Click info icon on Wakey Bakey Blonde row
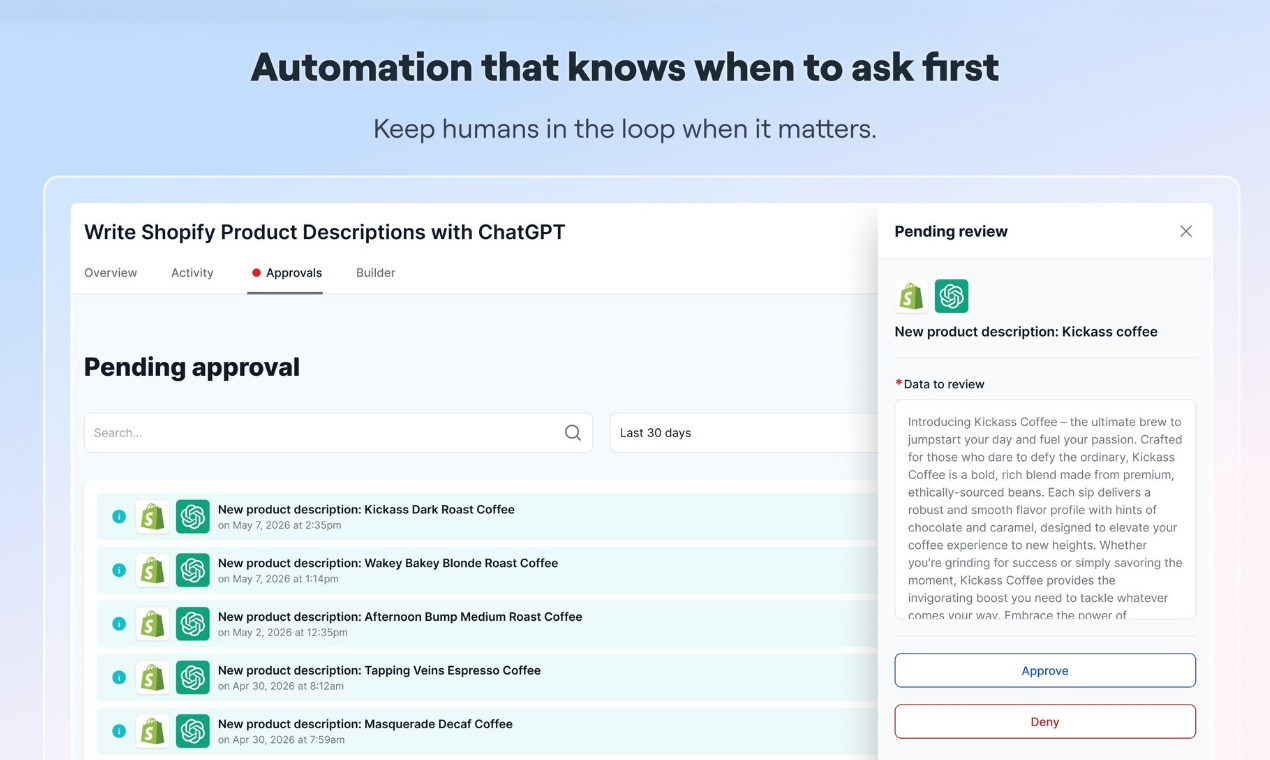Viewport: 1270px width, 760px height. (x=119, y=570)
